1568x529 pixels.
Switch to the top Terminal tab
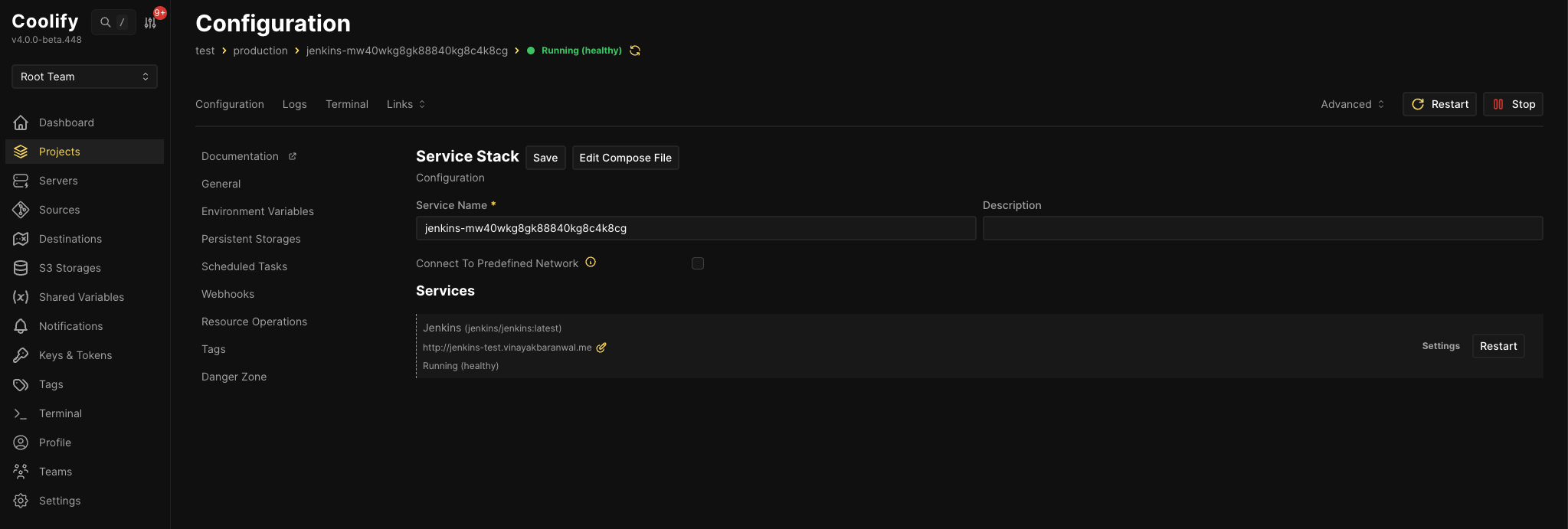click(x=347, y=104)
